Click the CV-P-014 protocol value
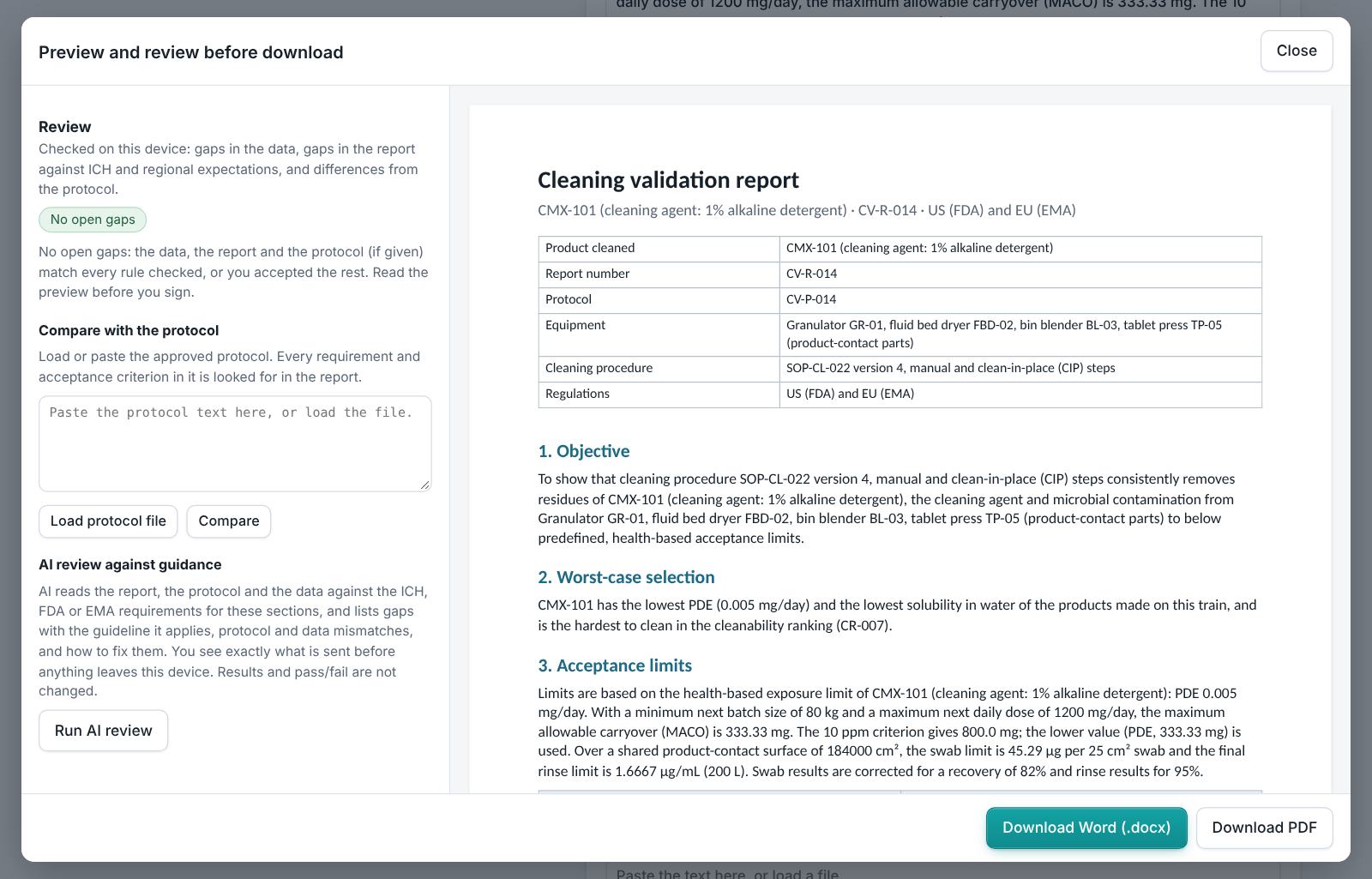This screenshot has width=1372, height=879. [1020, 300]
